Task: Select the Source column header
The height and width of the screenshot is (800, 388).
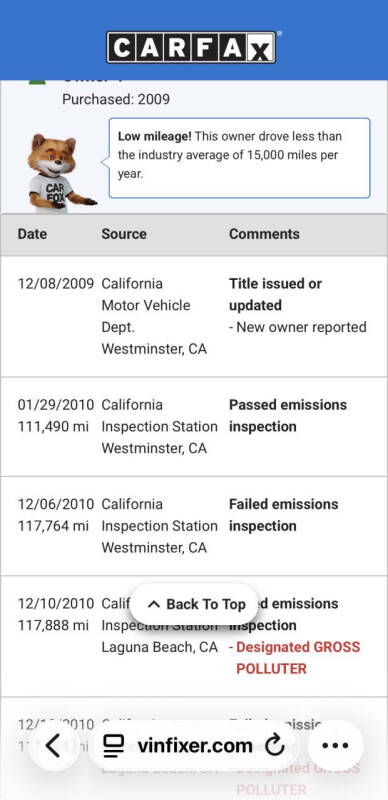Action: [124, 234]
